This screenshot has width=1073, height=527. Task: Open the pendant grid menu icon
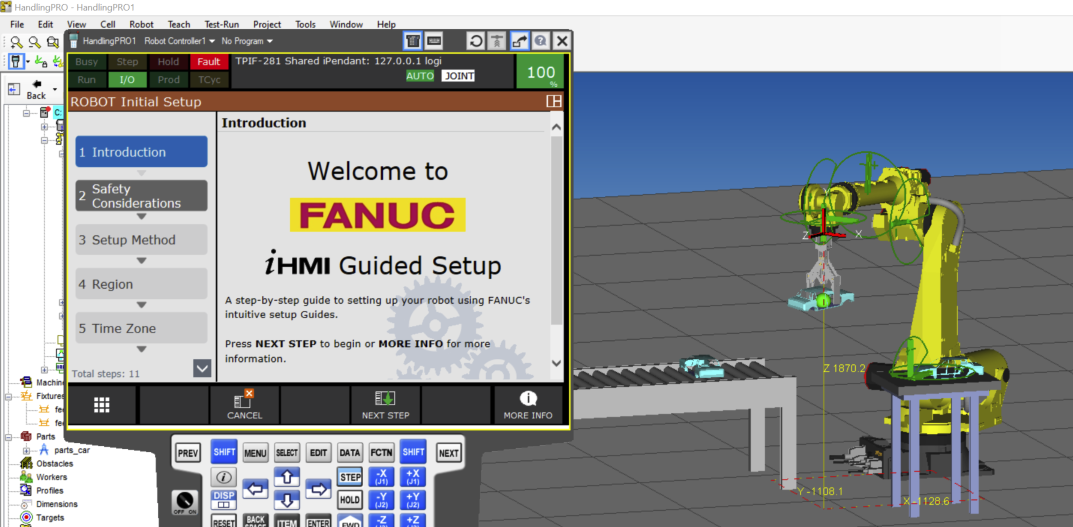click(102, 404)
